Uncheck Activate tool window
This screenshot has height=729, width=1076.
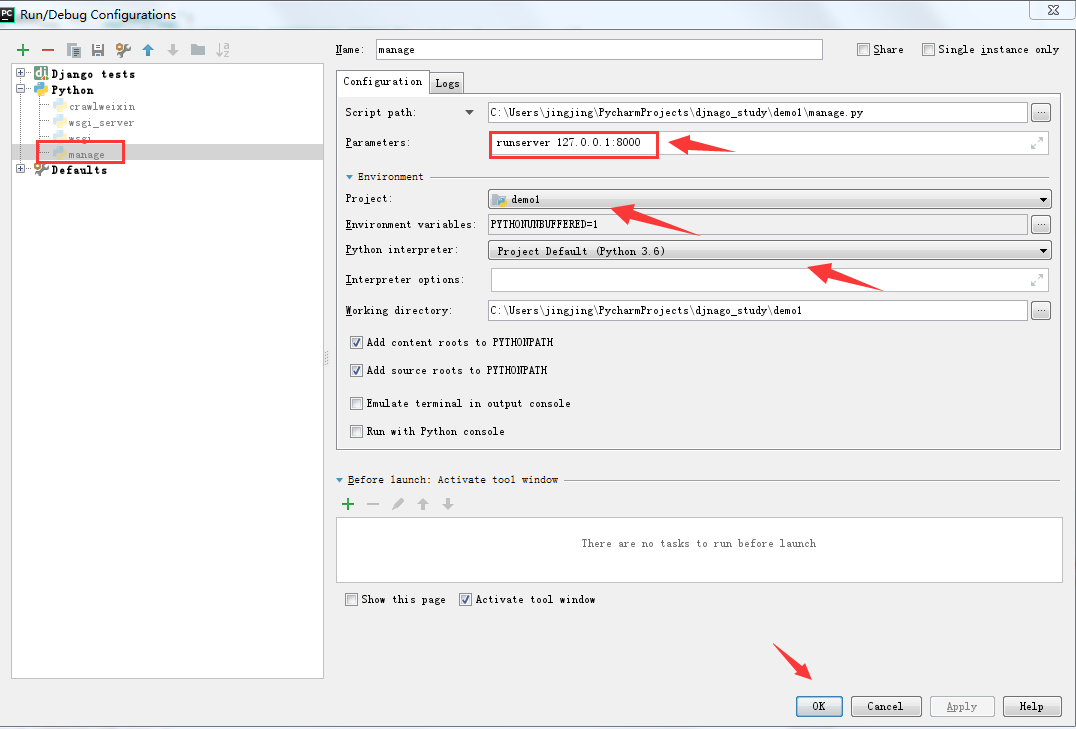[465, 599]
